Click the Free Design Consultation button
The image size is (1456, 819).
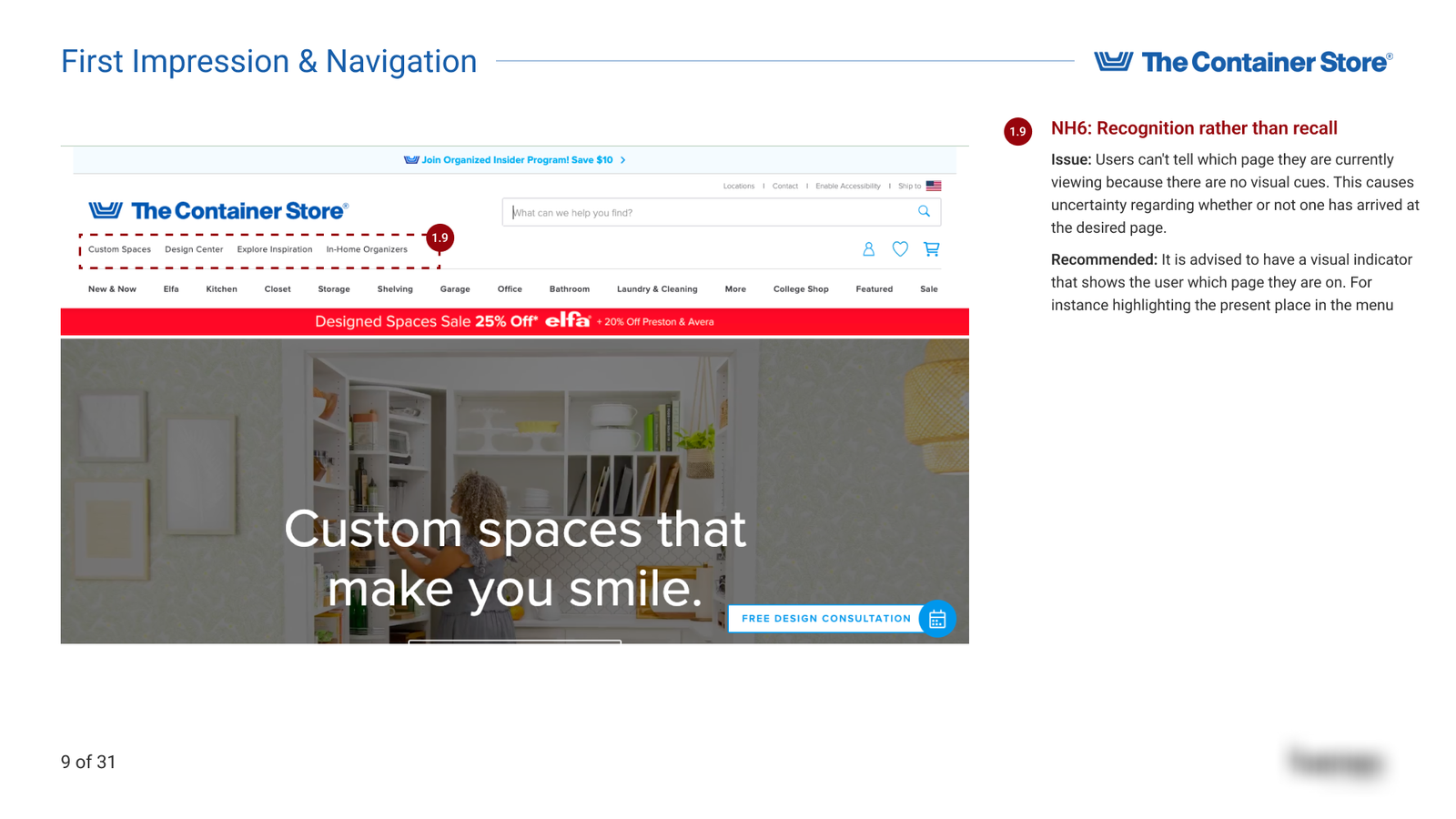tap(825, 619)
